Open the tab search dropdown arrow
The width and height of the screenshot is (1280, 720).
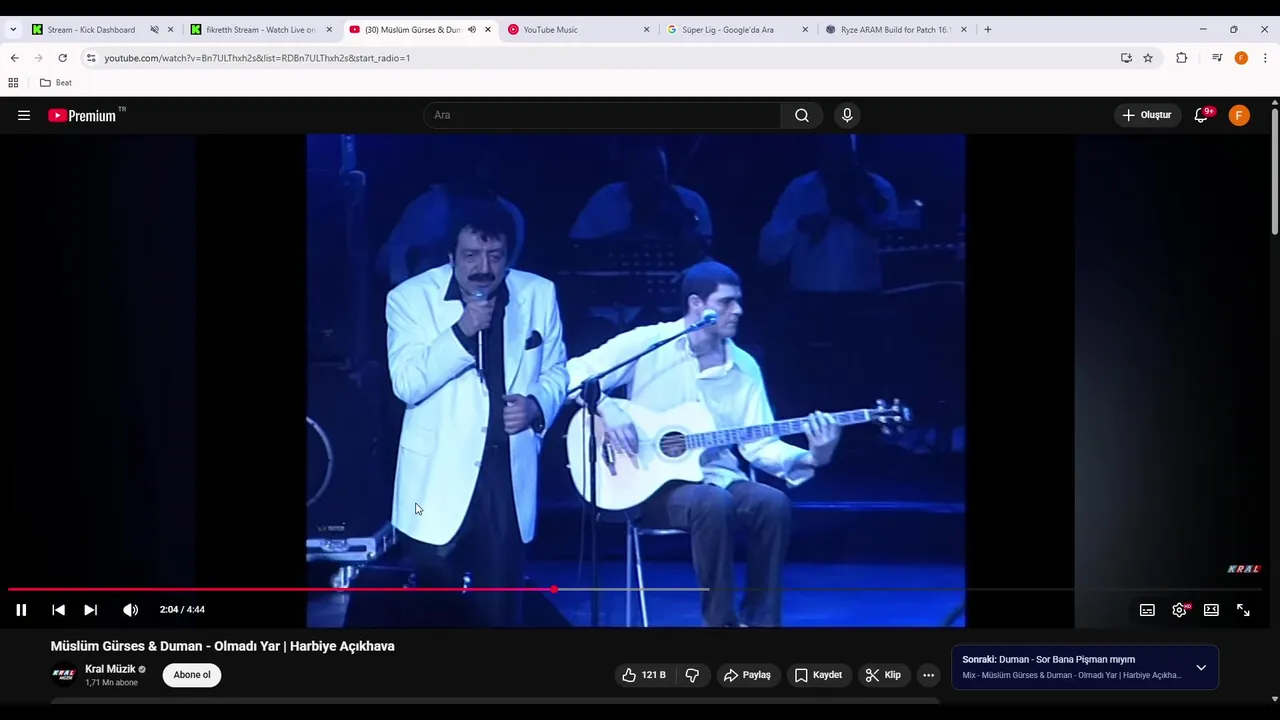pos(13,30)
